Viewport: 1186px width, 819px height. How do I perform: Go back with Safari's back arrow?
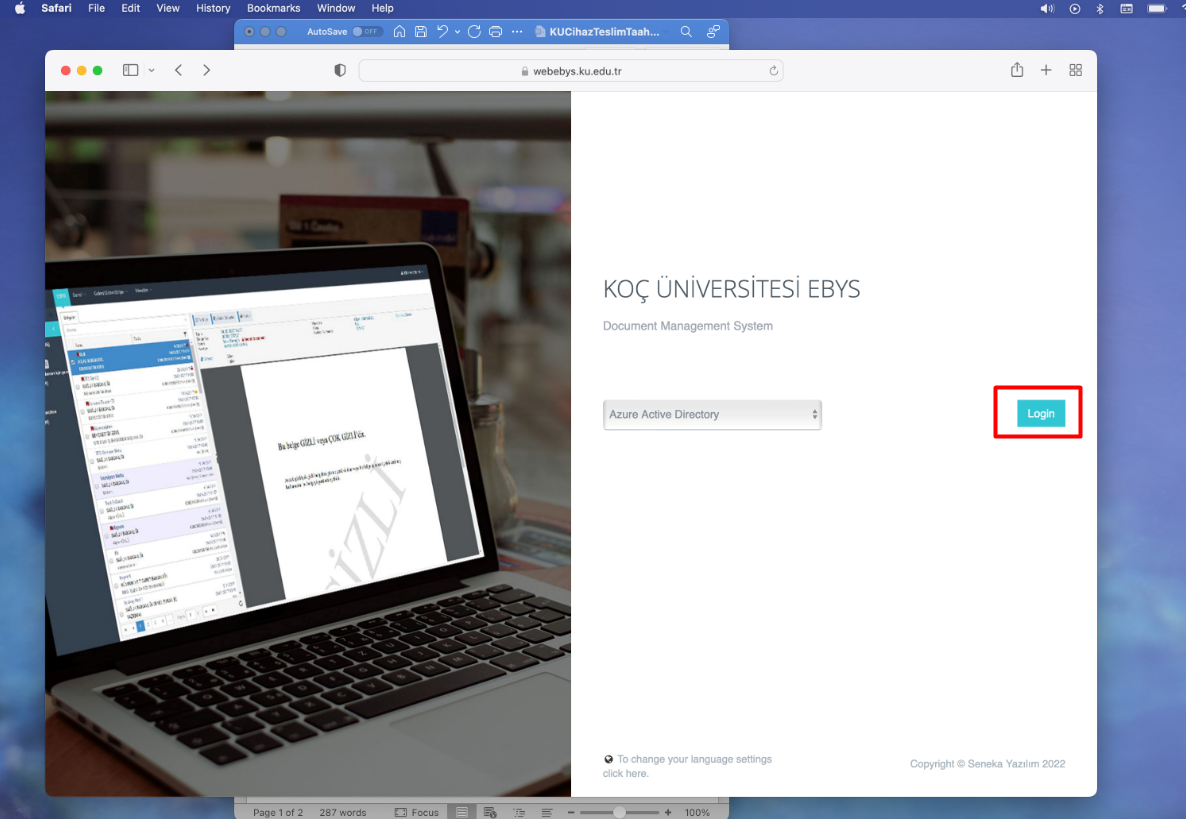pyautogui.click(x=178, y=70)
